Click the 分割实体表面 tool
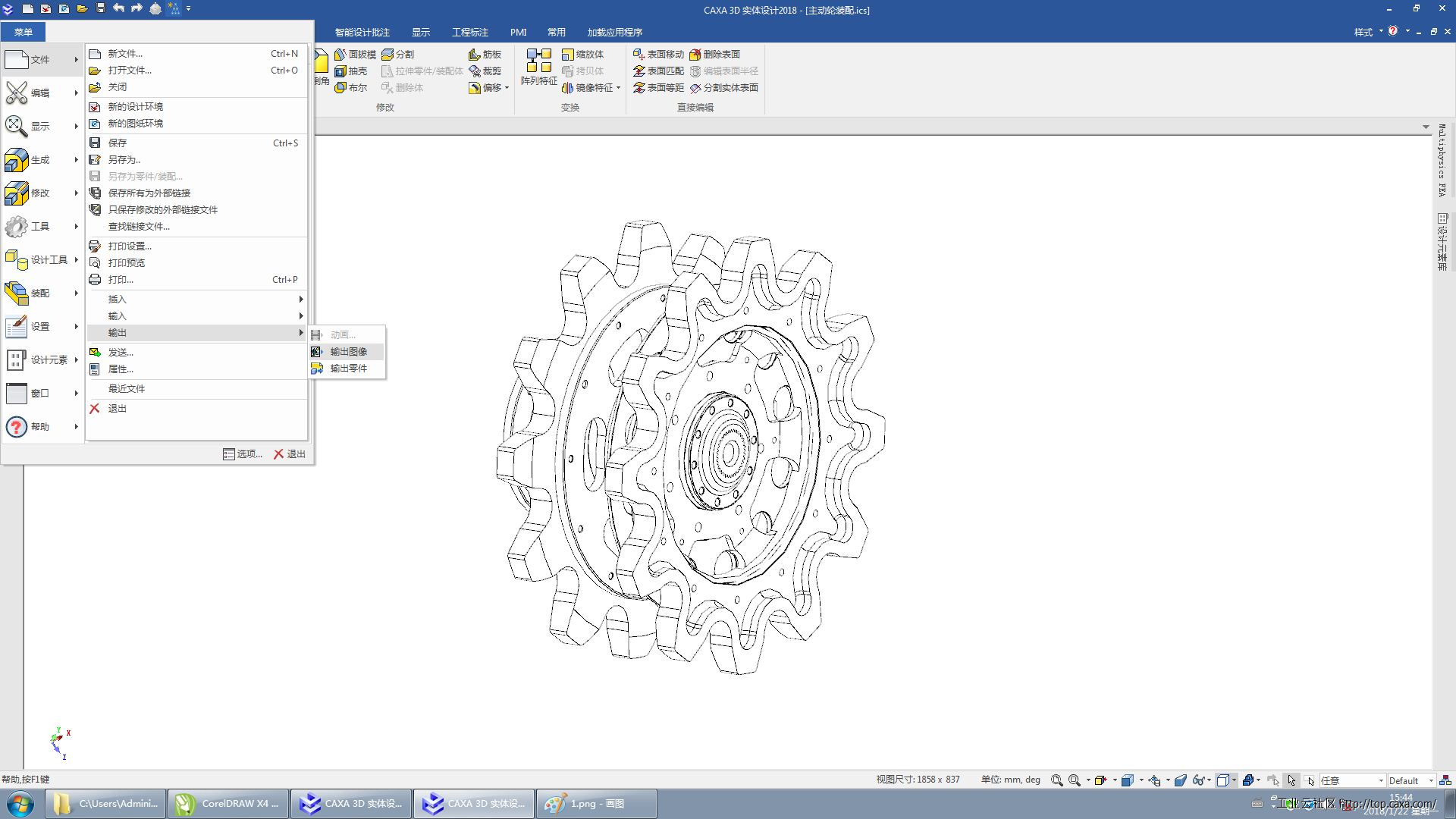The width and height of the screenshot is (1456, 819). coord(724,88)
